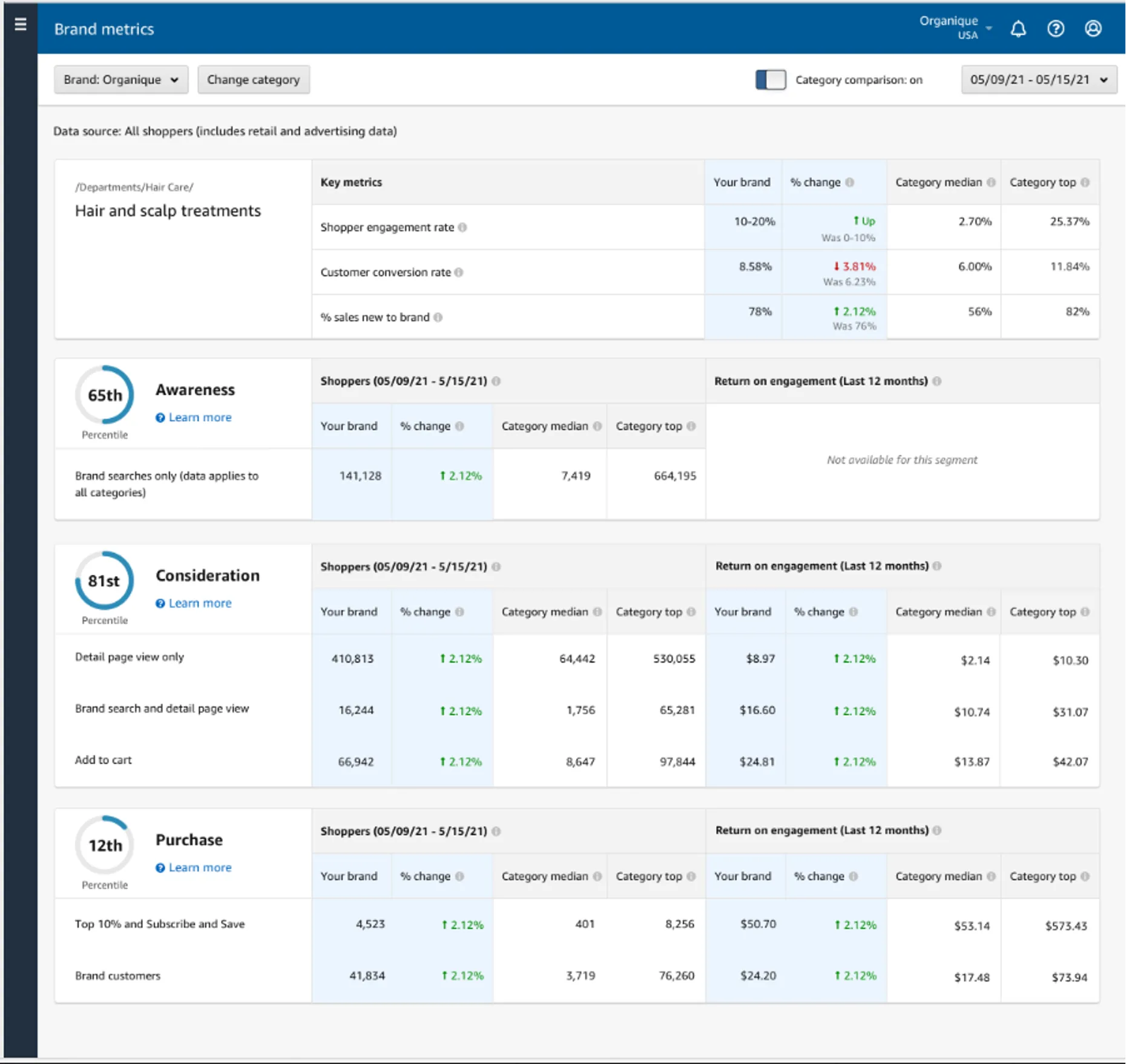Click info icon next to Category top in Key metrics

1085,182
